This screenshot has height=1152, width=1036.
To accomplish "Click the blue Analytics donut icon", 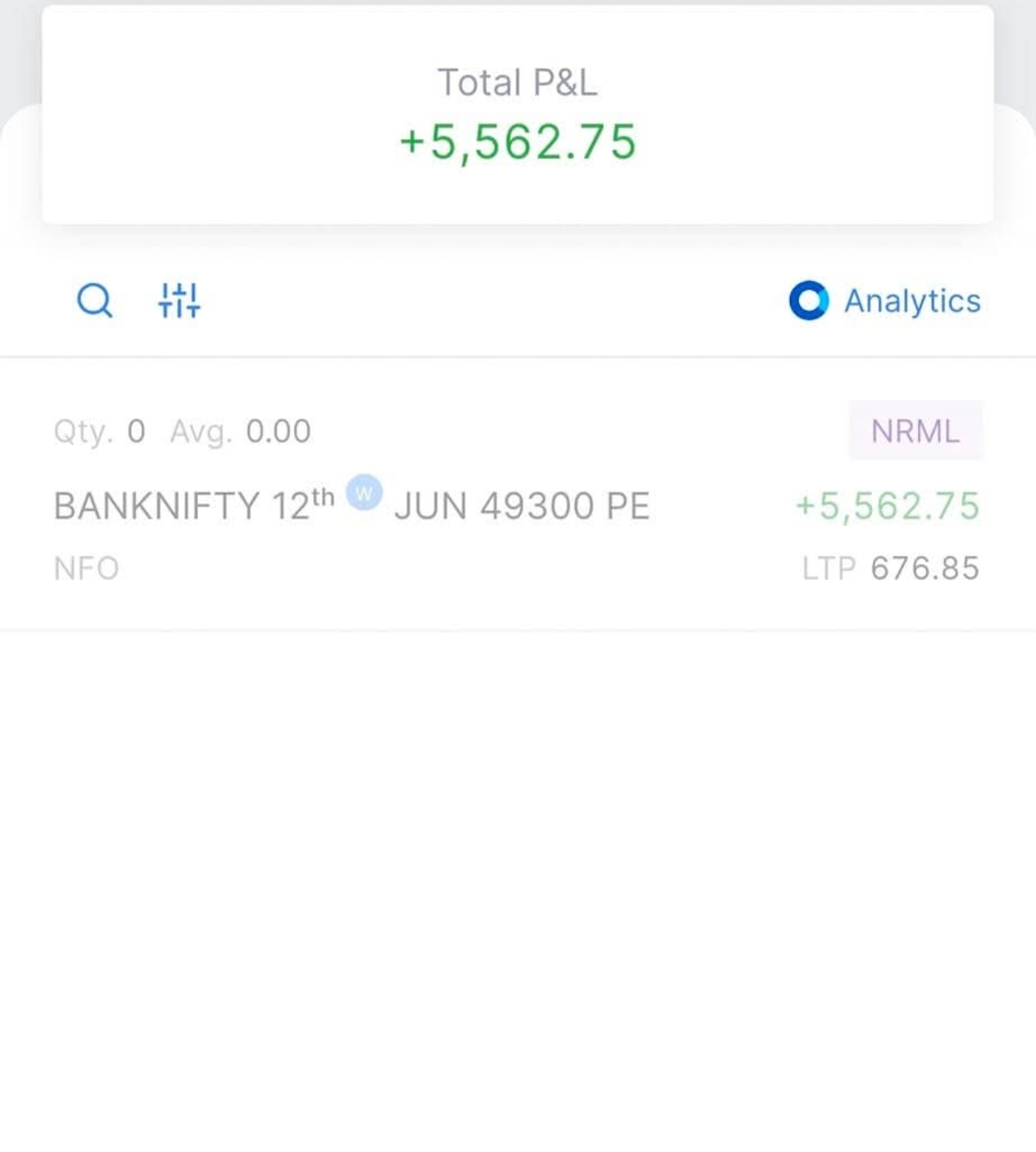I will (x=808, y=301).
